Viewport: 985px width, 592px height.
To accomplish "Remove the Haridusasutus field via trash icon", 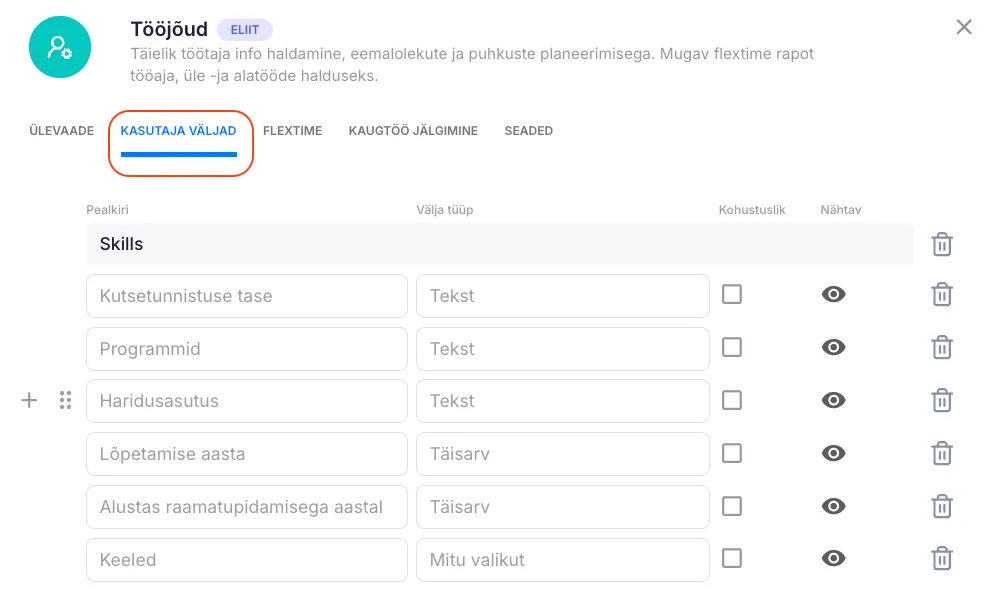I will point(941,401).
